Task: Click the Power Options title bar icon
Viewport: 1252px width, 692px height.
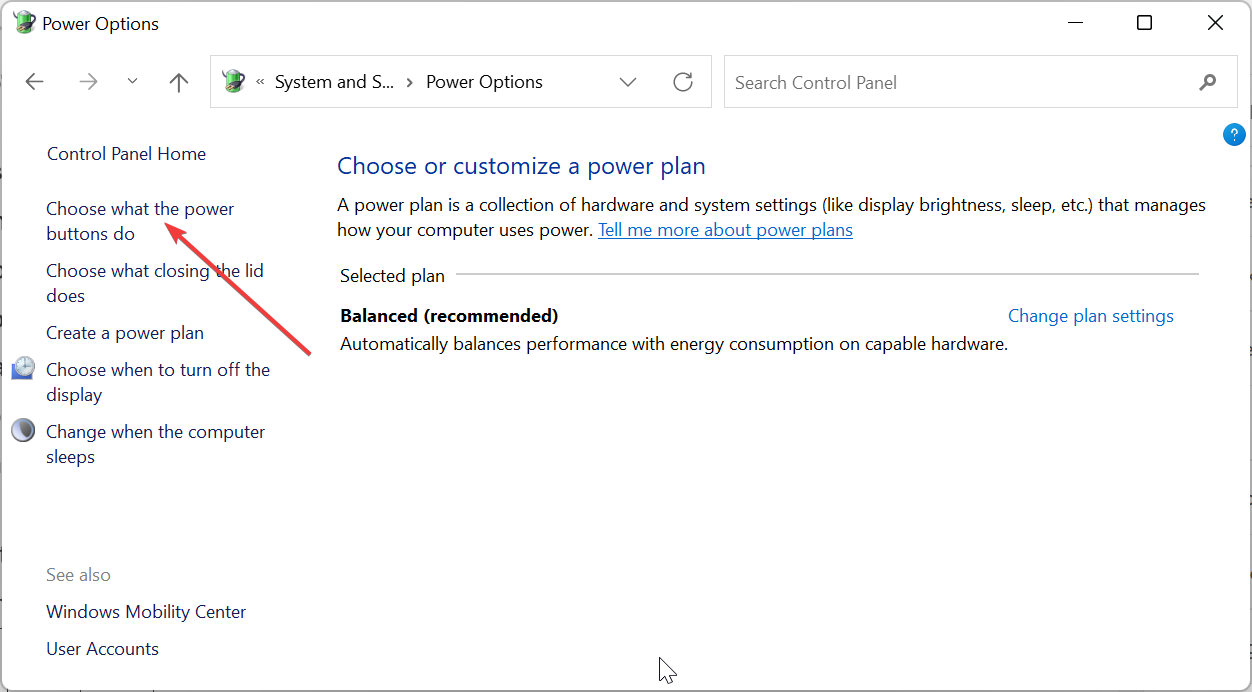Action: coord(24,23)
